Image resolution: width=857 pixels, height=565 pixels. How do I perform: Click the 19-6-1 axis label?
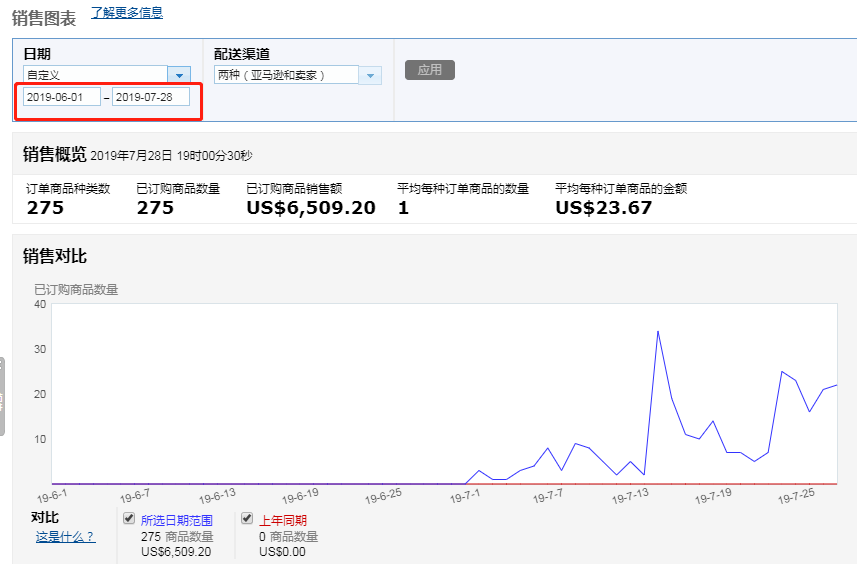(52, 496)
